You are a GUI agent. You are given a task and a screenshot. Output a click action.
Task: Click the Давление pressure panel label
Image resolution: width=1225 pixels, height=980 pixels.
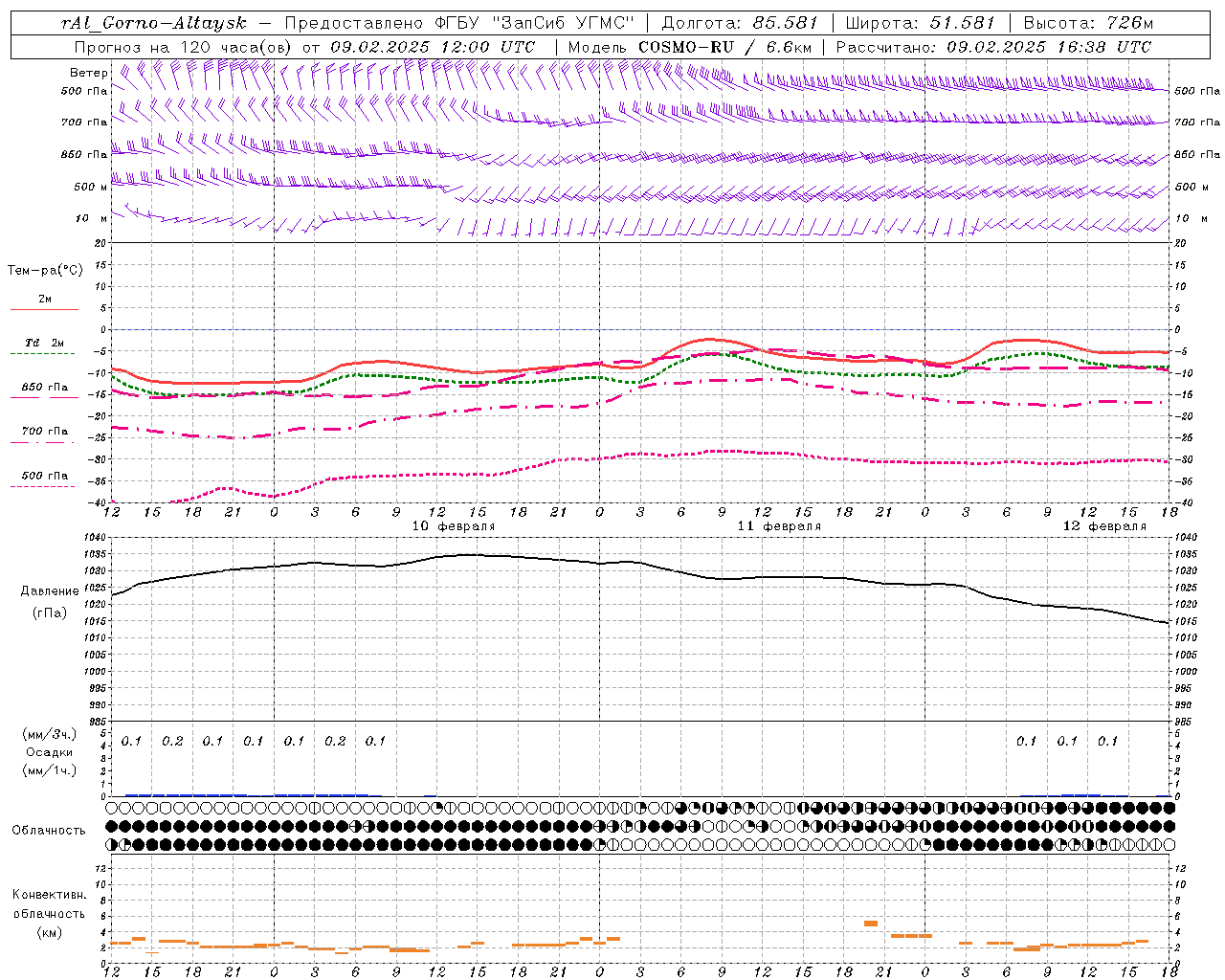pos(50,591)
